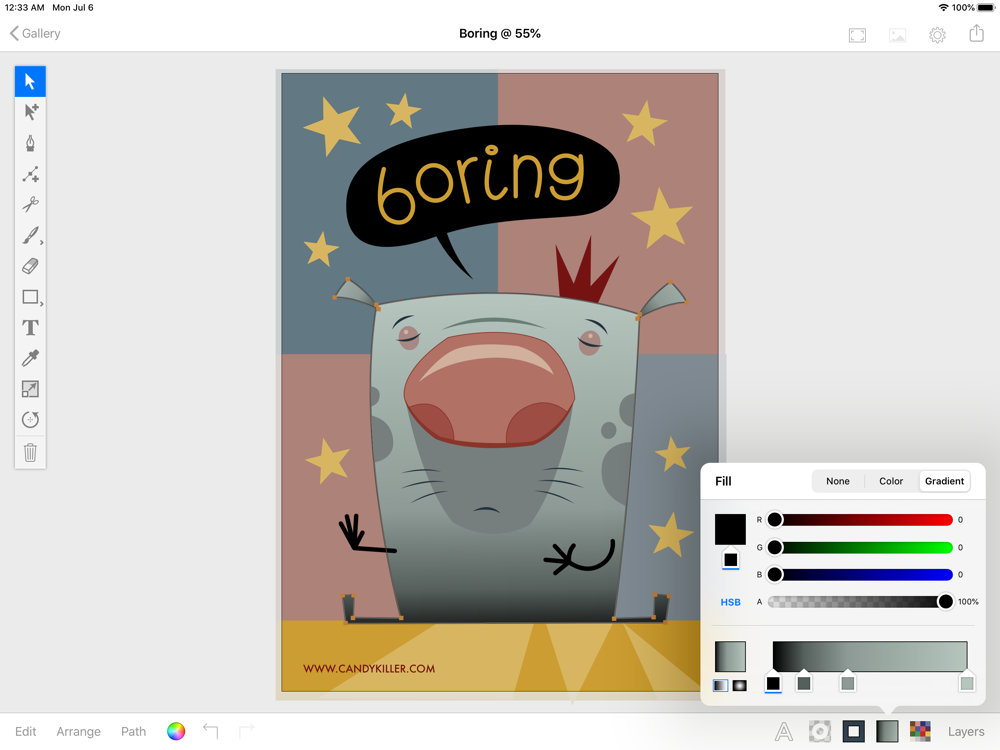Tap the trash can delete icon
The width and height of the screenshot is (1000, 750).
point(30,452)
